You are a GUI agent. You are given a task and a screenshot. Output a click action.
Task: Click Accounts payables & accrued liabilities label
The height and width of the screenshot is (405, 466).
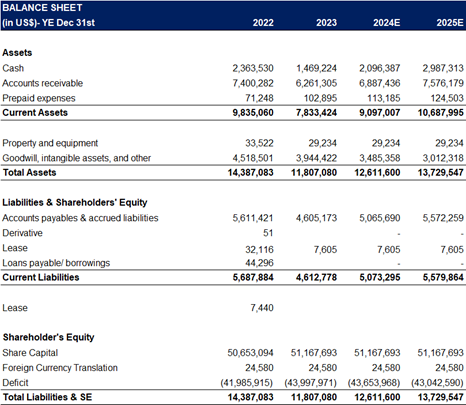click(x=80, y=218)
